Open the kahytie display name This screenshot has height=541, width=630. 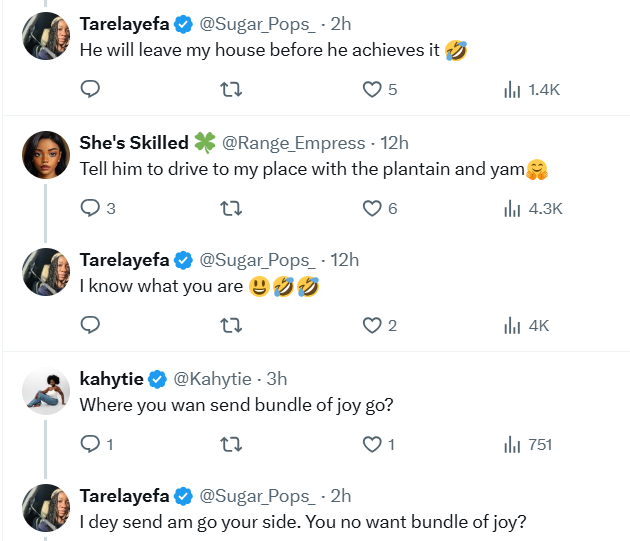coord(111,379)
